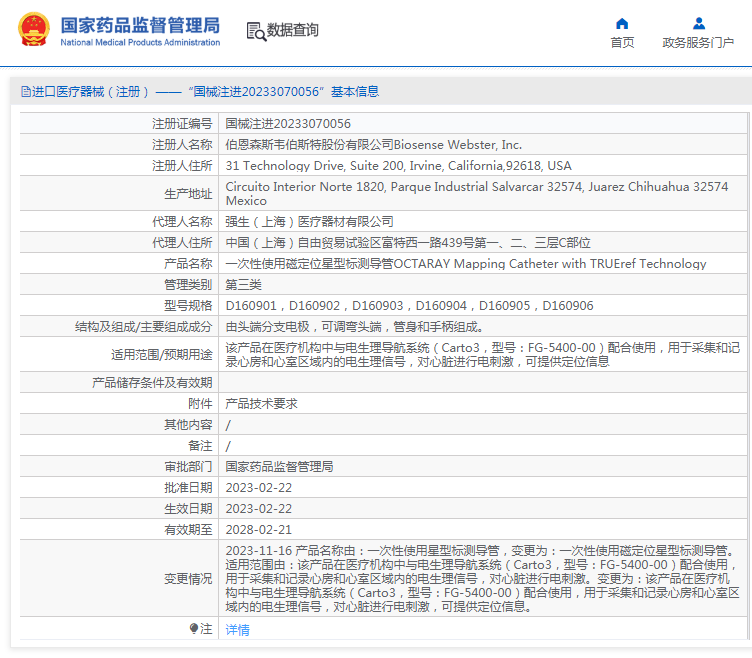Select intended use text mentioning Carto3
This screenshot has height=658, width=752.
(482, 354)
